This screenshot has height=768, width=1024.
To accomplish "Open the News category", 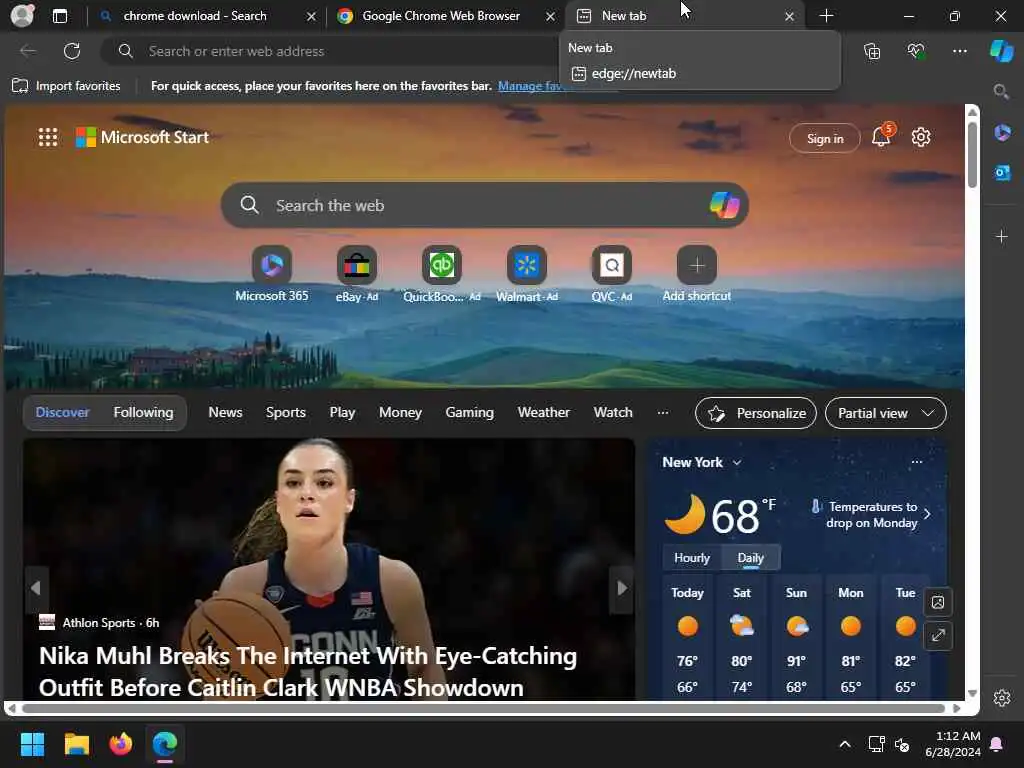I will [225, 413].
